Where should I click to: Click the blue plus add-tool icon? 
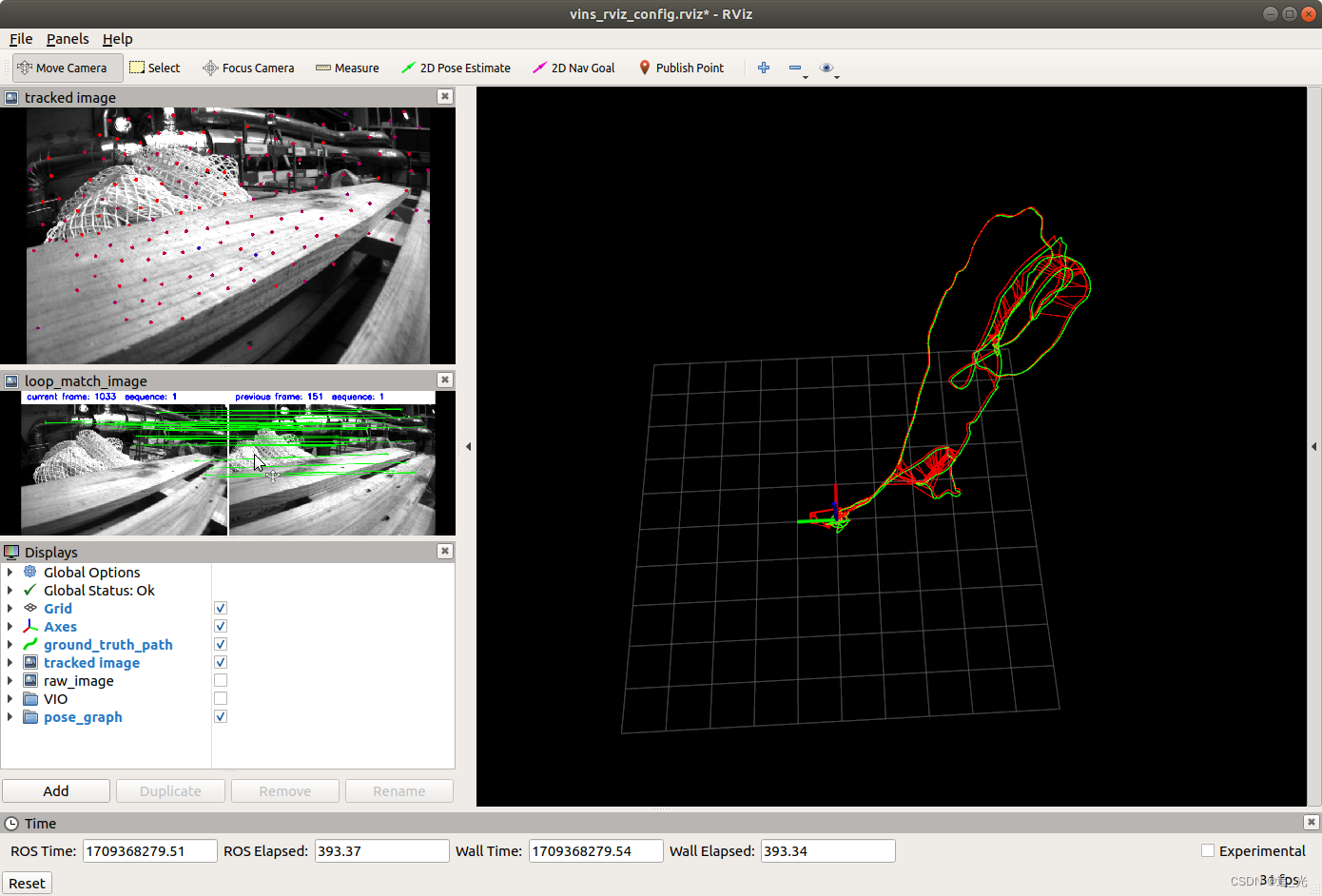(x=764, y=68)
